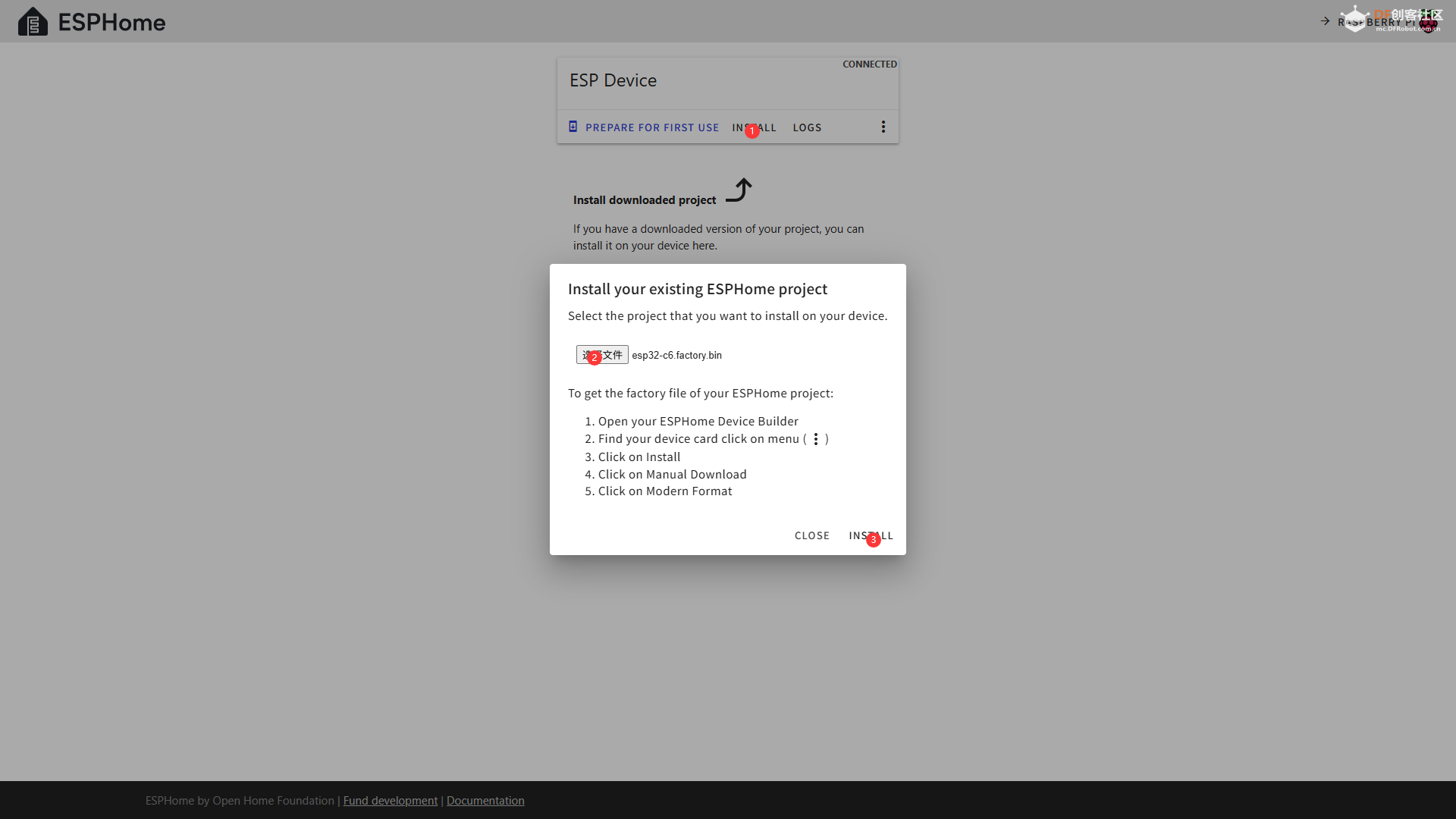Click the Prepare for First Use device icon
This screenshot has width=1456, height=819.
(573, 127)
